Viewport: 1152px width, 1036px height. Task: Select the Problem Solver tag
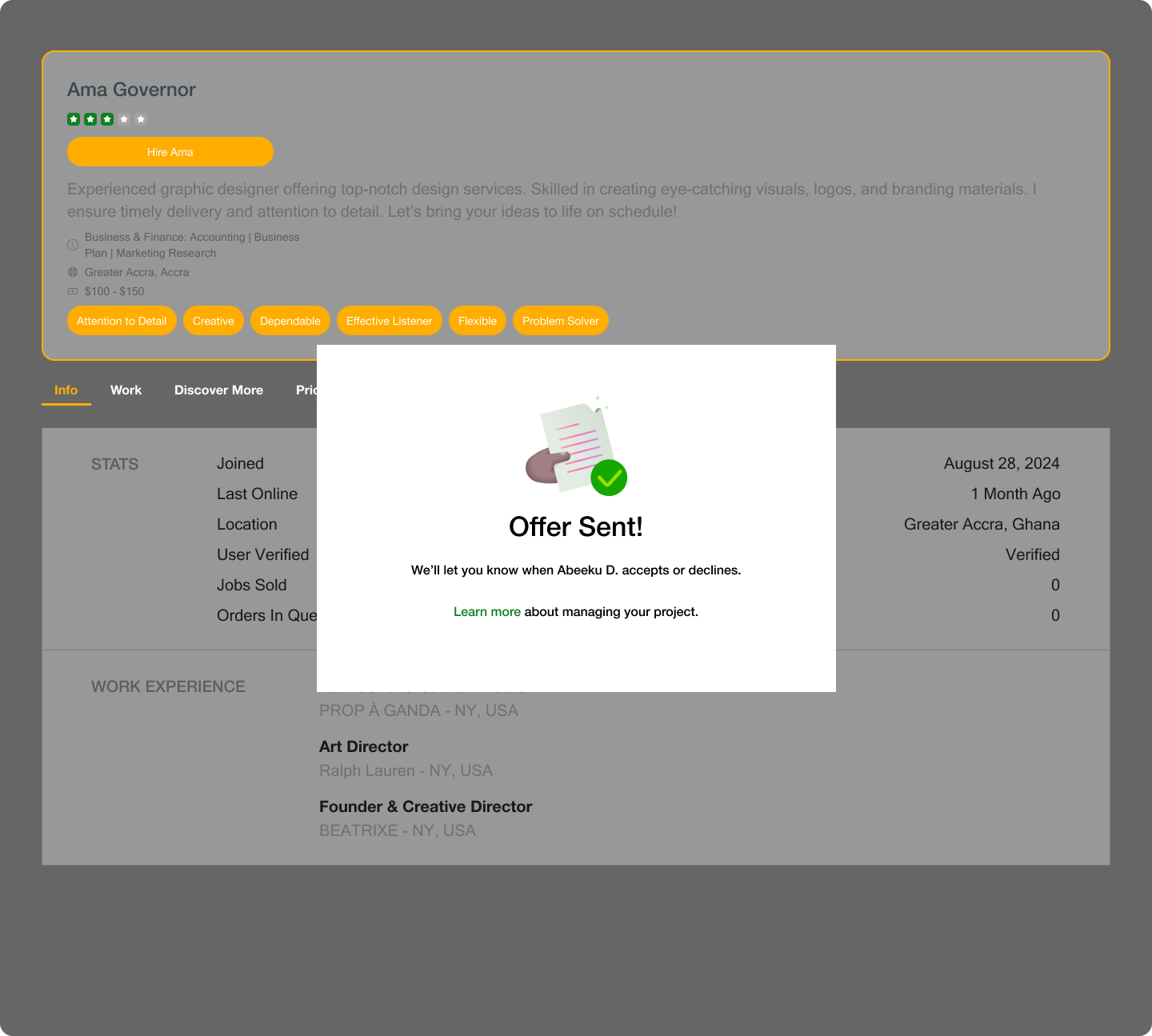pyautogui.click(x=561, y=321)
